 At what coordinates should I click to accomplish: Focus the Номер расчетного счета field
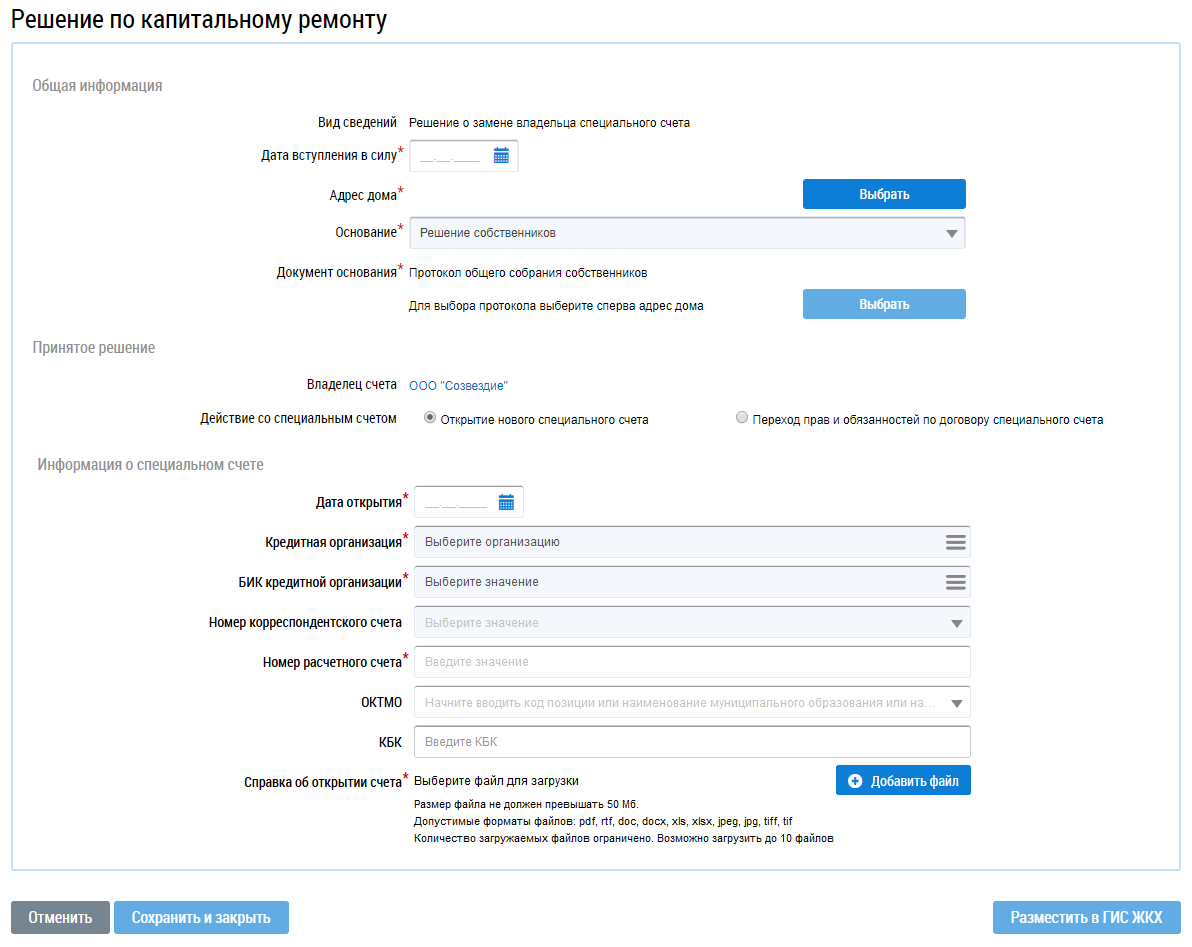pos(692,662)
